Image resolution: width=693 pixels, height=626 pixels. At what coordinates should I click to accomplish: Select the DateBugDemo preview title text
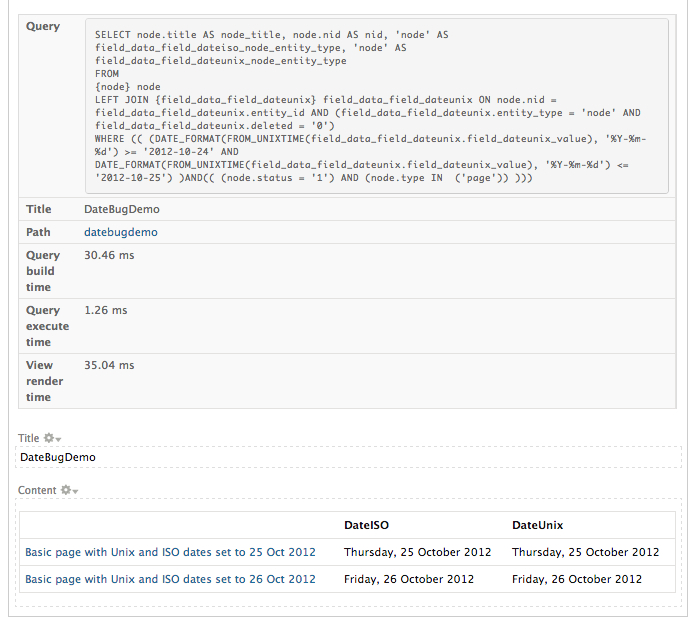coord(58,457)
